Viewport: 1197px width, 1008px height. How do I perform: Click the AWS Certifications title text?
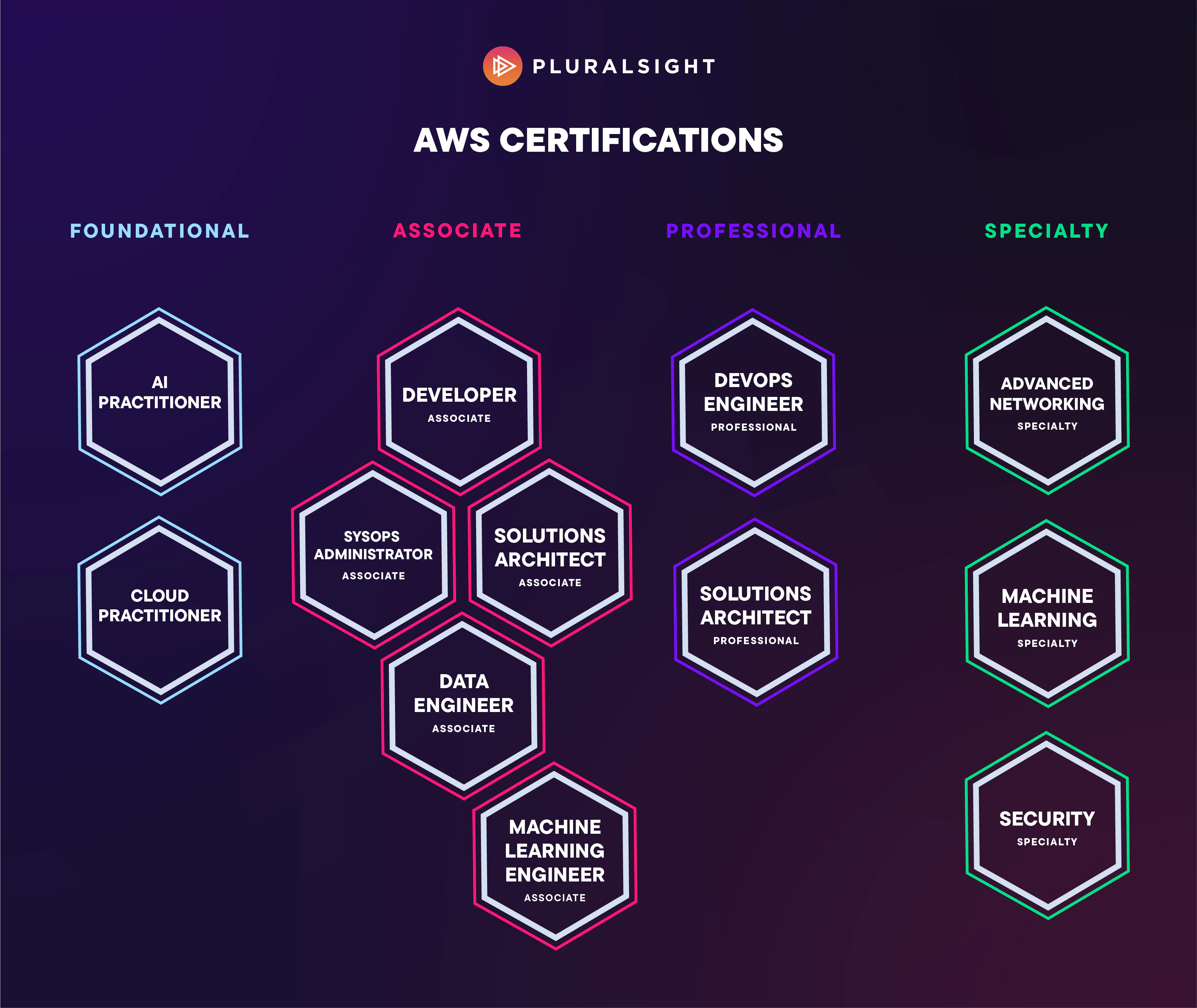click(x=598, y=140)
